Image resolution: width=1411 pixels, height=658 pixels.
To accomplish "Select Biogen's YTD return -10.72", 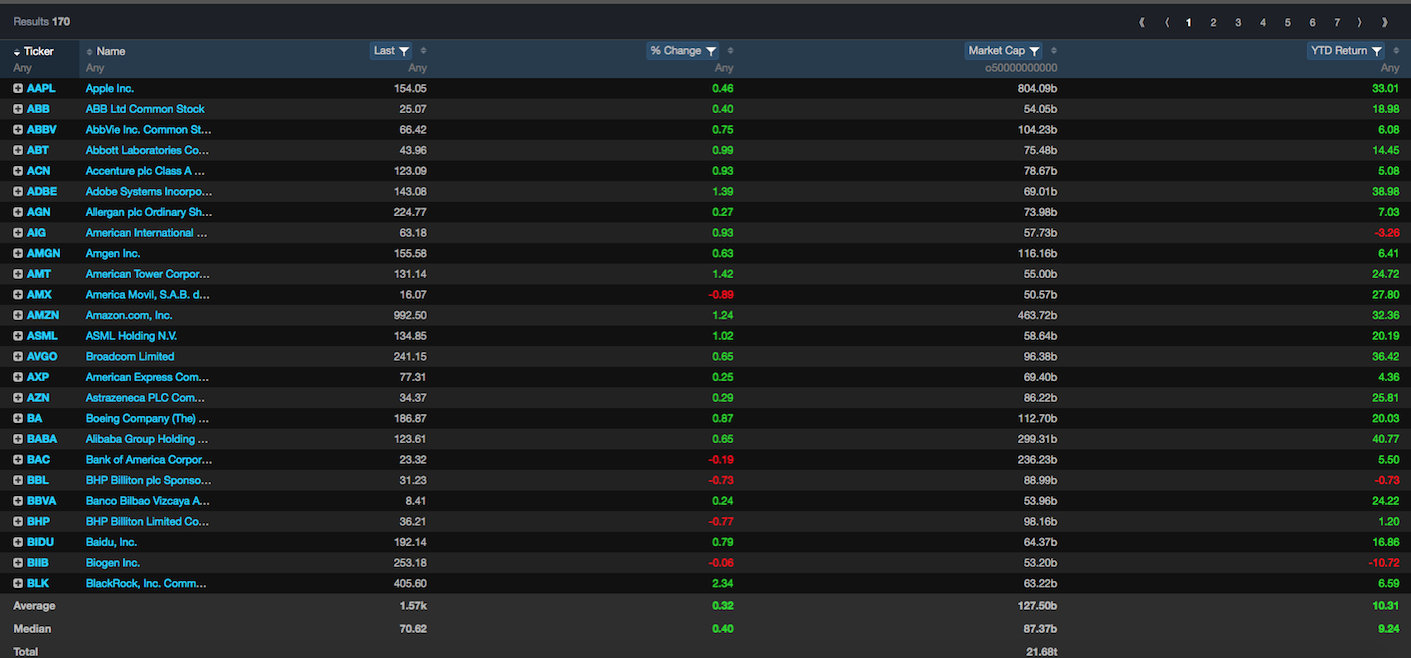I will click(x=1383, y=563).
